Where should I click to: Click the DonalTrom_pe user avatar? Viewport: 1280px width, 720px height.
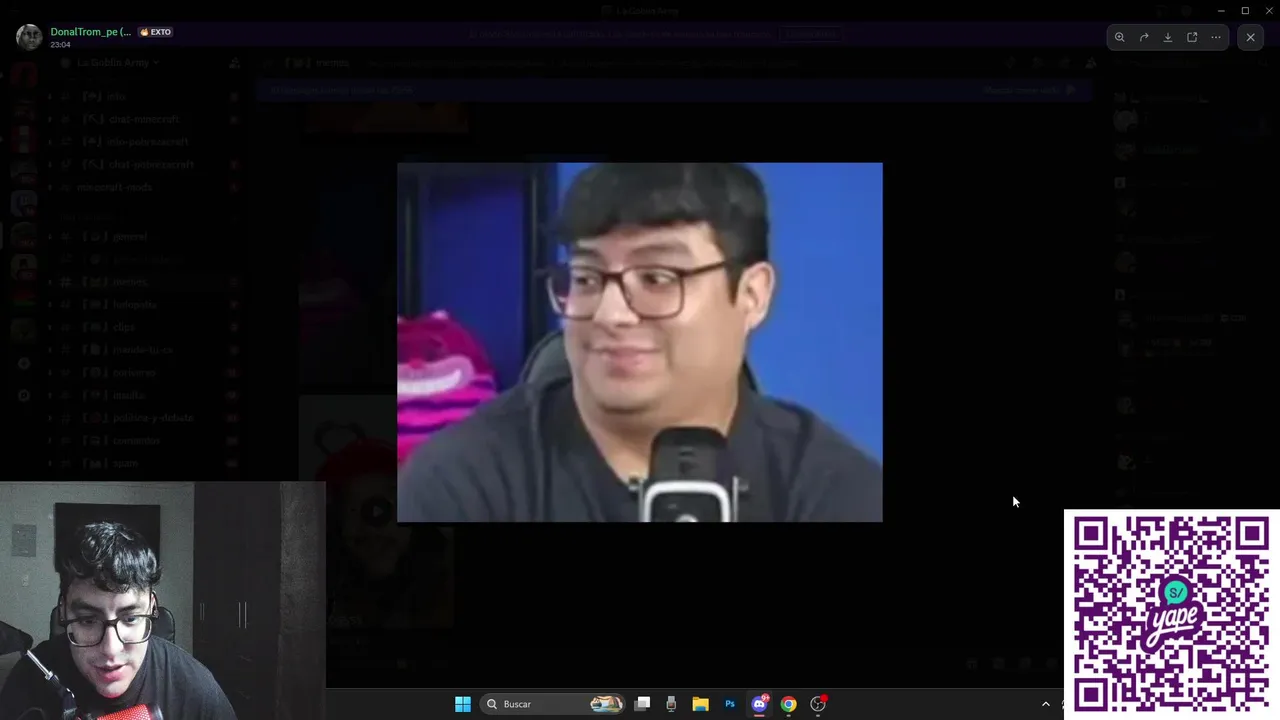[x=29, y=37]
